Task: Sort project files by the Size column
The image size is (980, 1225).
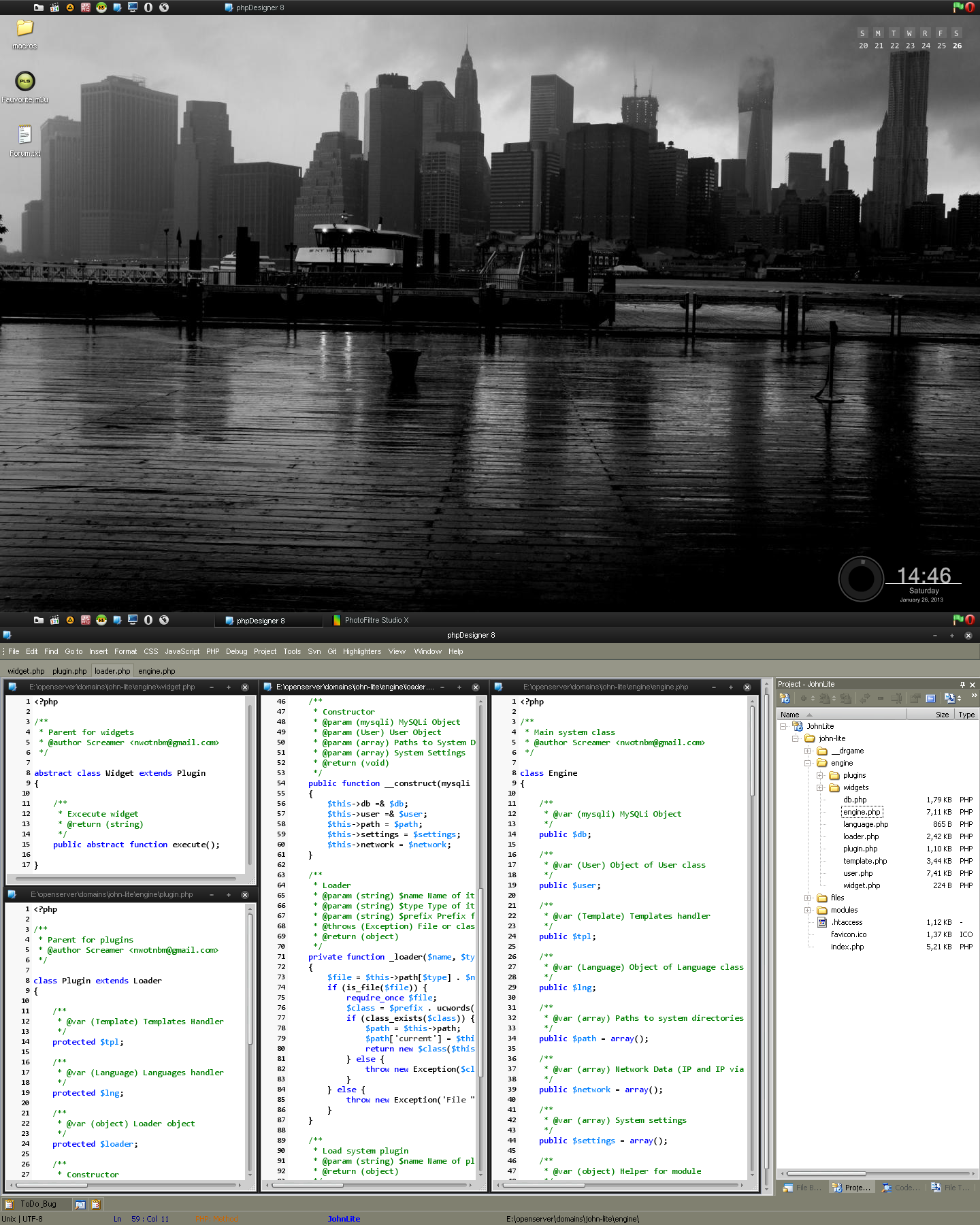Action: (942, 715)
